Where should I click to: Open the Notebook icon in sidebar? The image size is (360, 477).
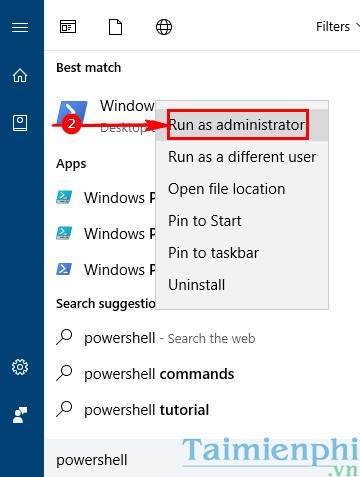click(20, 123)
